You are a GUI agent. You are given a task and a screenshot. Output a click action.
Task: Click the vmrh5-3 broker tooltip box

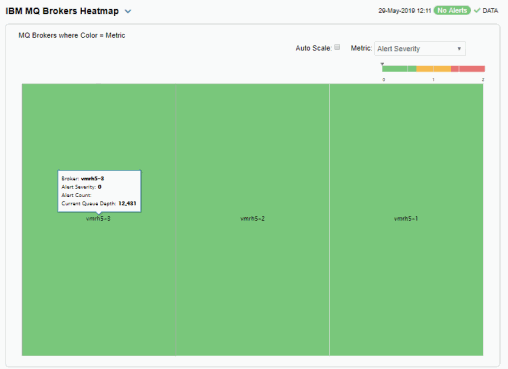[x=99, y=191]
